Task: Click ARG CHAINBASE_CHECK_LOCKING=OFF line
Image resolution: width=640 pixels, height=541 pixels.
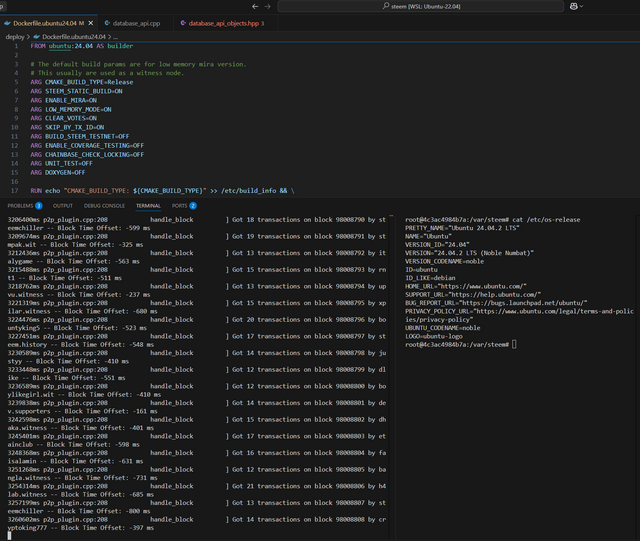Action: click(x=87, y=154)
